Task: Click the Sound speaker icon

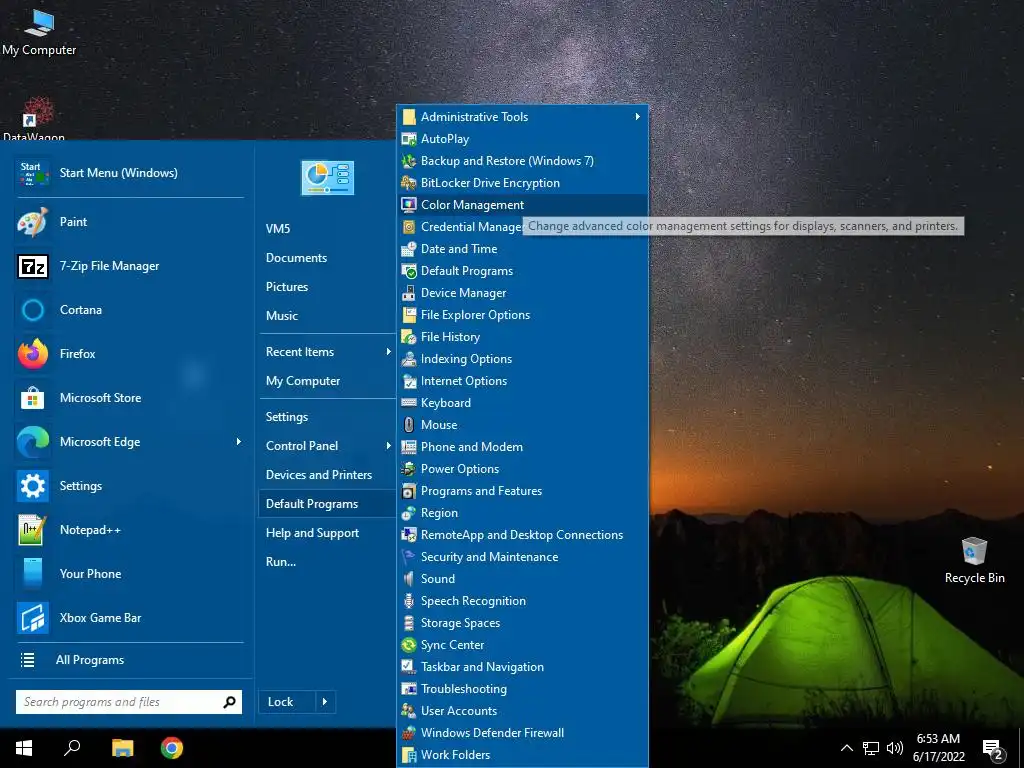Action: pyautogui.click(x=409, y=579)
